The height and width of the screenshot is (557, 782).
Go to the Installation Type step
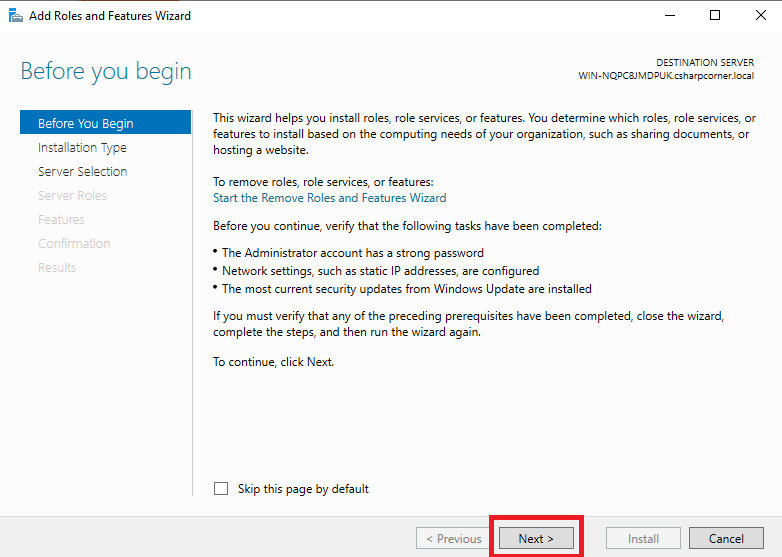[82, 147]
